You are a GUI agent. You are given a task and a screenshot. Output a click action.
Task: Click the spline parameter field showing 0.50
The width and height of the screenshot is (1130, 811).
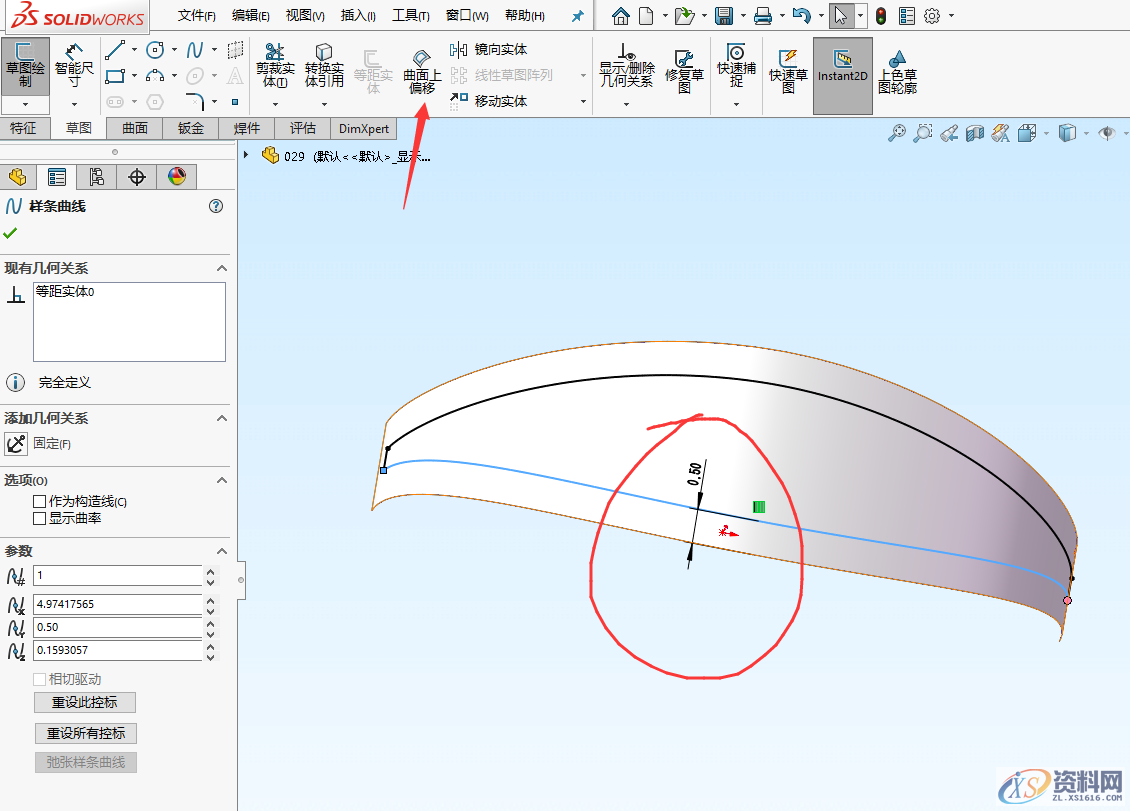[x=118, y=627]
